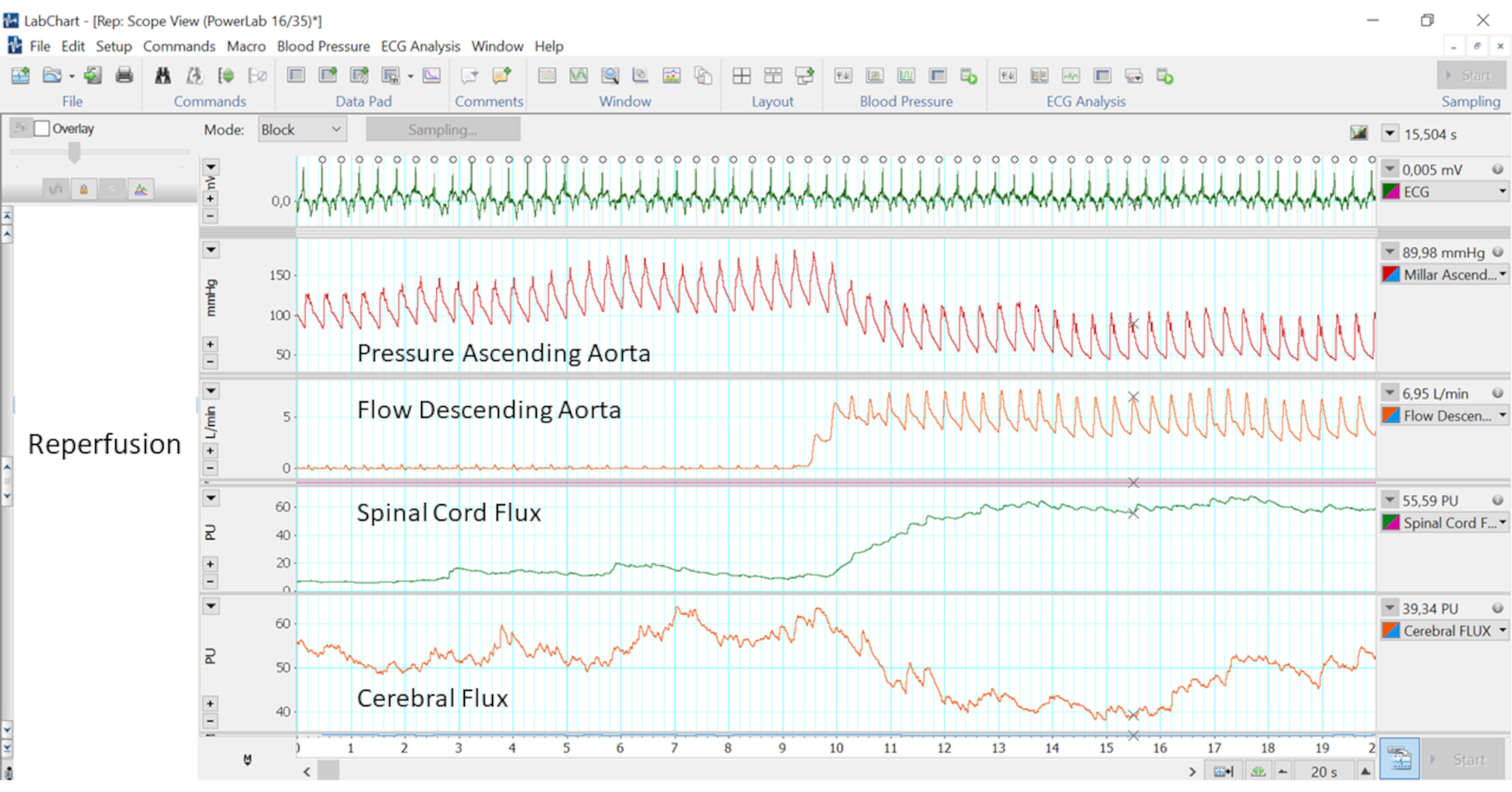This screenshot has width=1512, height=792.
Task: Toggle the Cerebral FLUX channel record indicator
Action: tap(1497, 608)
